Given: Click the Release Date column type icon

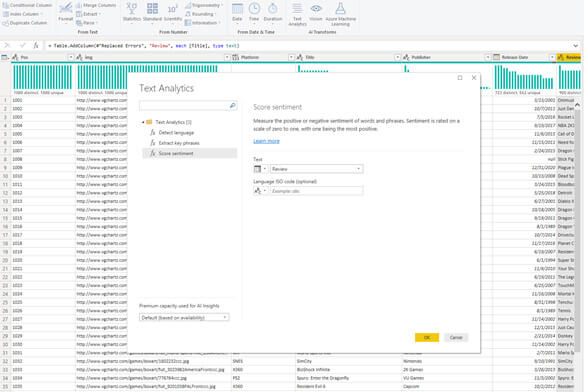Looking at the screenshot, I should click(x=496, y=57).
